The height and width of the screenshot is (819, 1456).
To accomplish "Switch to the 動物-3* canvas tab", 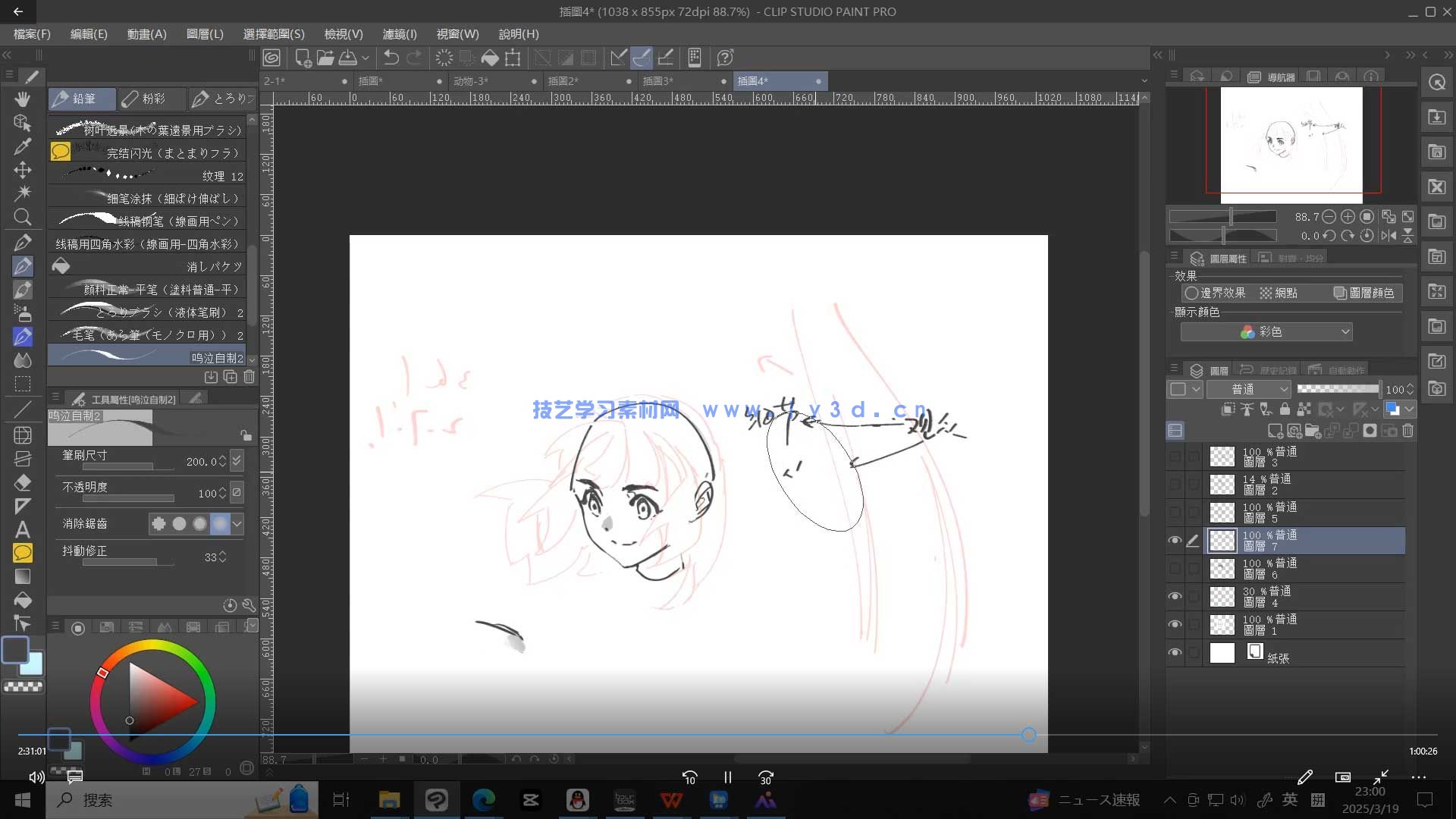I will point(469,80).
